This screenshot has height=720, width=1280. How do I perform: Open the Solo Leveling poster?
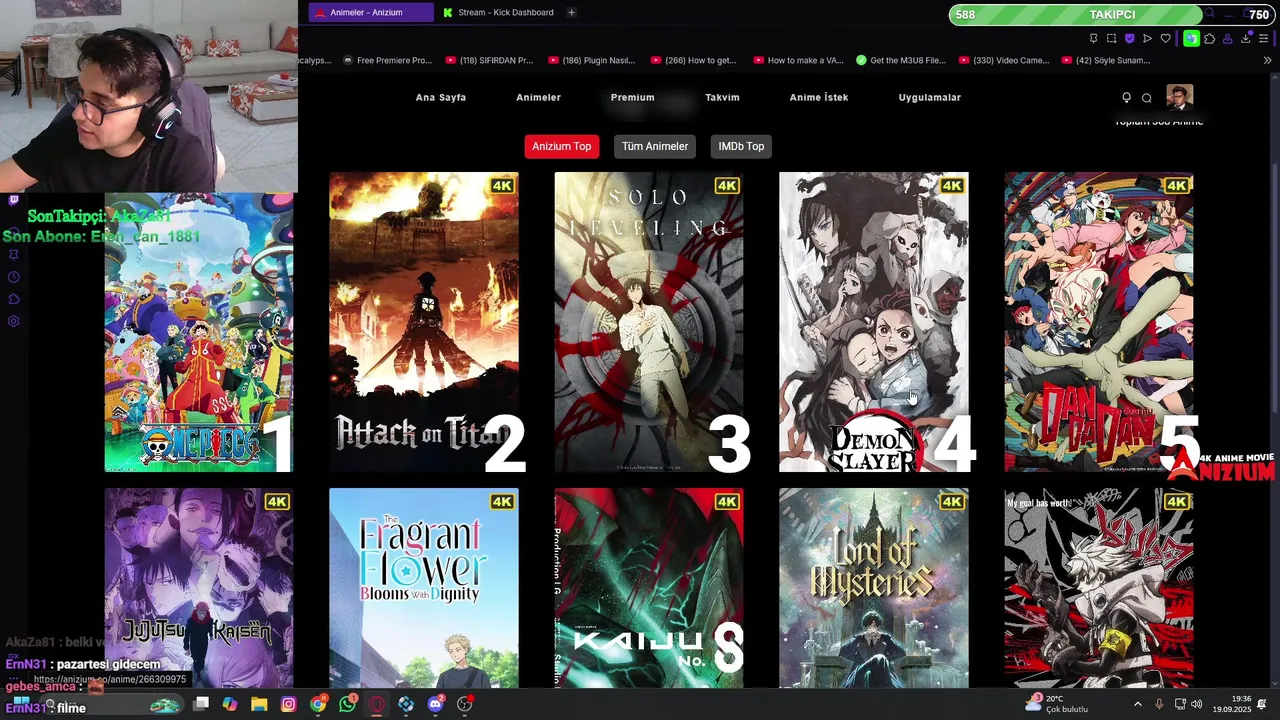click(x=649, y=322)
